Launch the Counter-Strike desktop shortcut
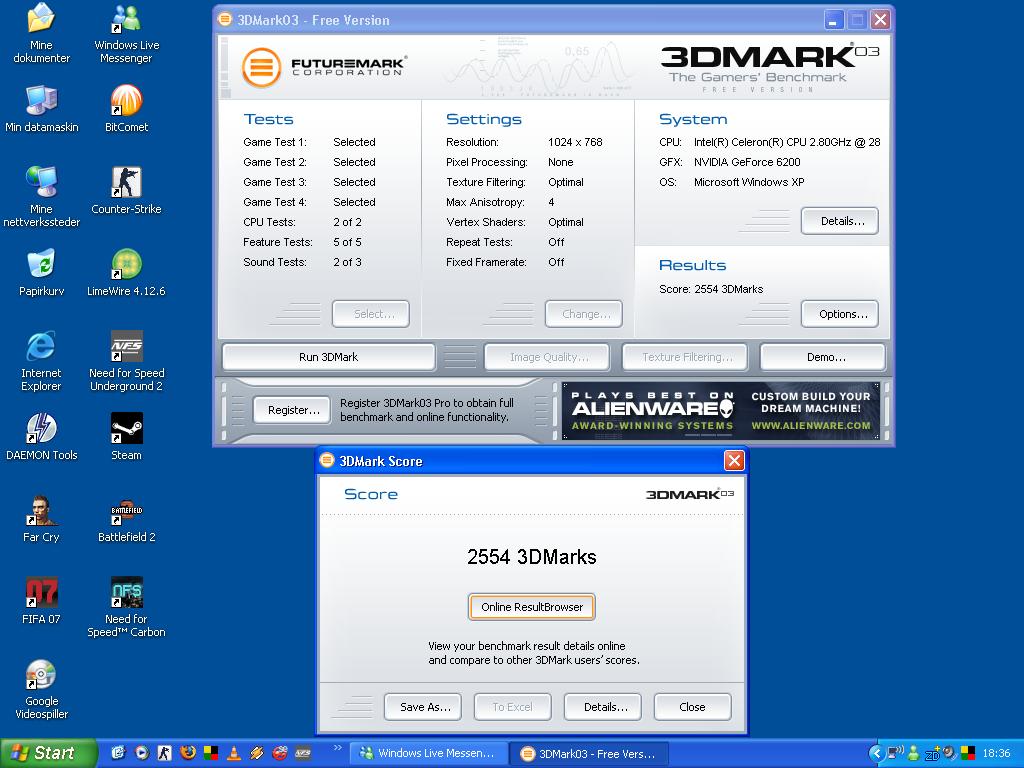The height and width of the screenshot is (768, 1024). coord(126,190)
